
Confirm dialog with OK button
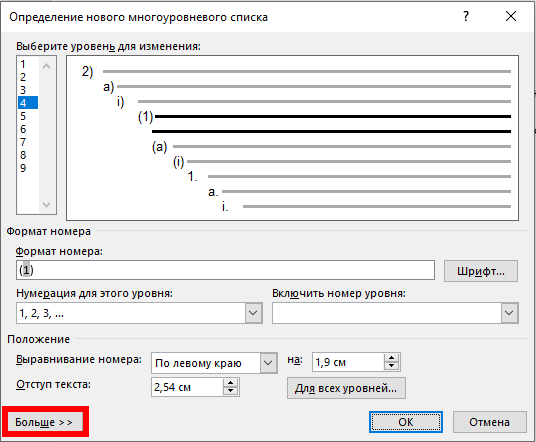tap(406, 422)
